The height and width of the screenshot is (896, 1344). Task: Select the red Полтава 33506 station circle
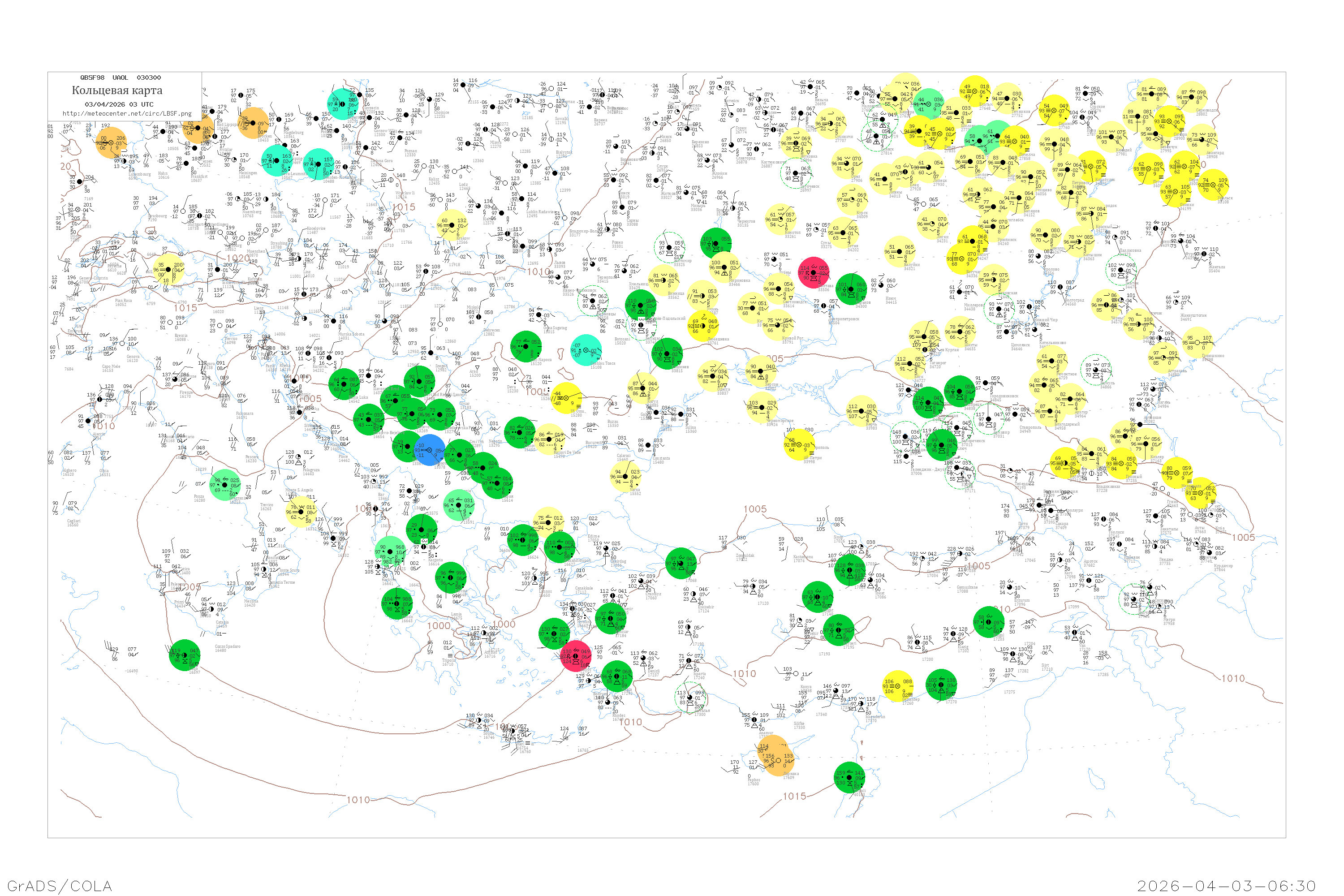tap(813, 272)
